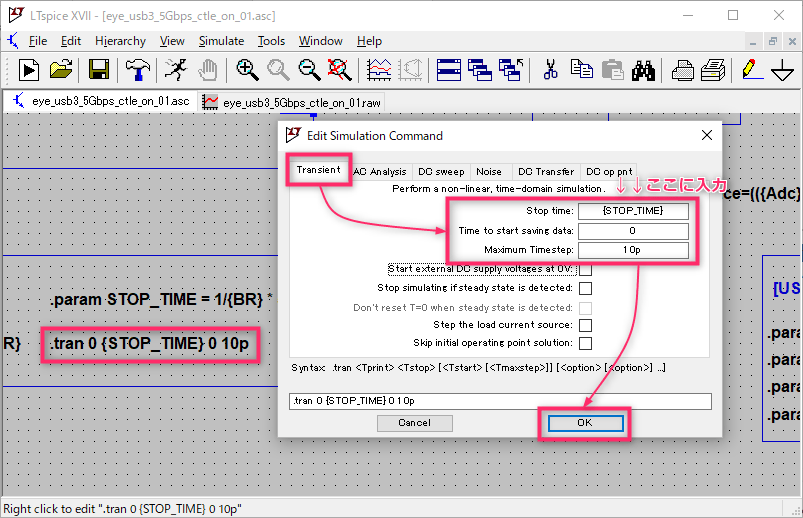Click the Paste clipboard icon

[x=612, y=70]
